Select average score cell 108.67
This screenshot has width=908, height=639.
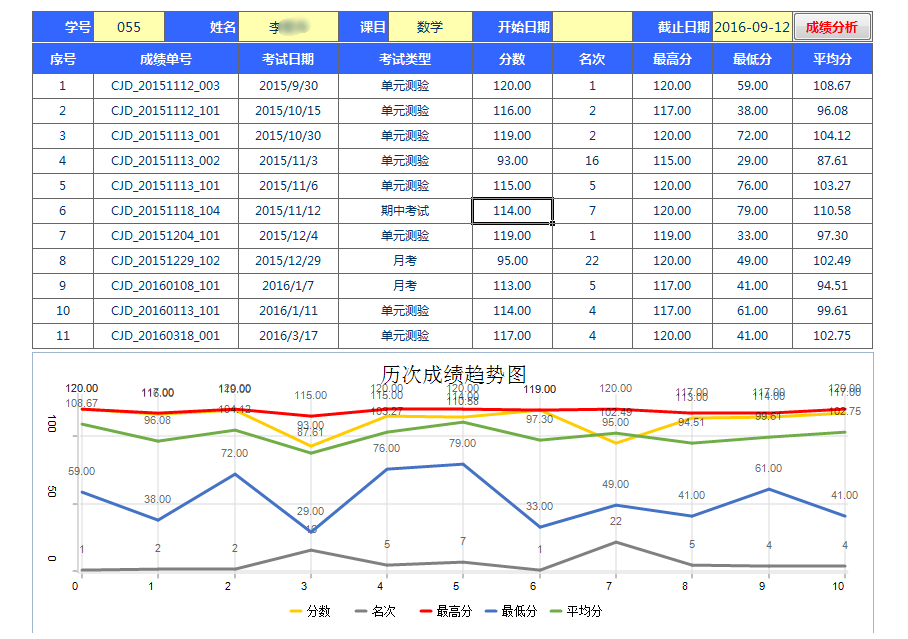[832, 86]
